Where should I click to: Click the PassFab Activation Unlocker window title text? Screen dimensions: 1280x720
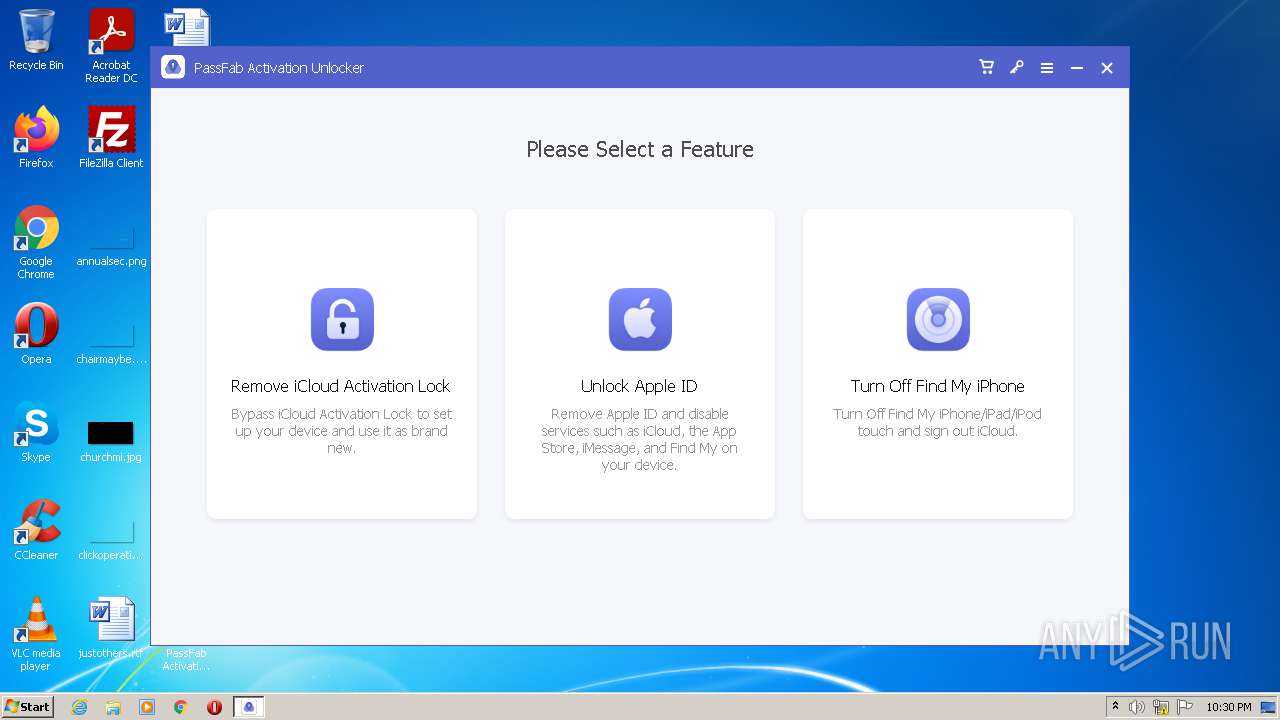pyautogui.click(x=279, y=68)
